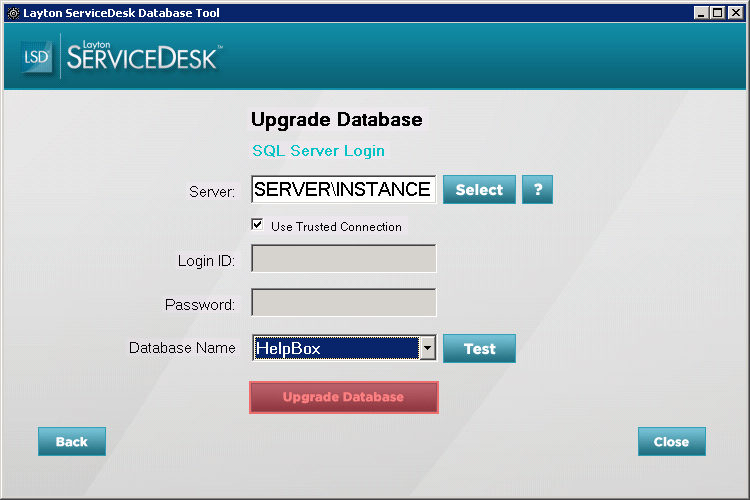Open the question mark help button

[x=537, y=189]
